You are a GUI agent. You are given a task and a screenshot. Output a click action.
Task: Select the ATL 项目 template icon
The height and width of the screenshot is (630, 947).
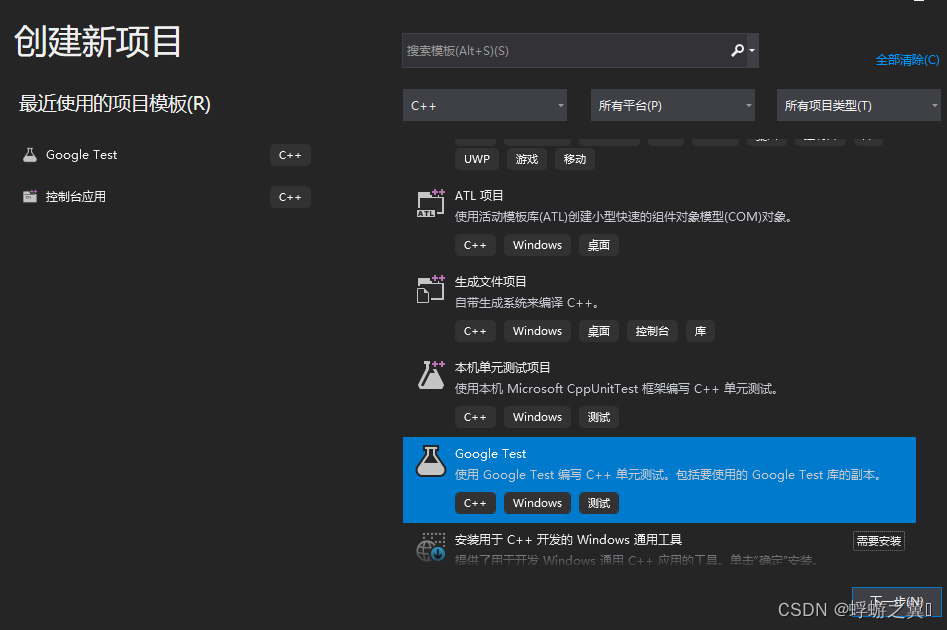coord(430,203)
